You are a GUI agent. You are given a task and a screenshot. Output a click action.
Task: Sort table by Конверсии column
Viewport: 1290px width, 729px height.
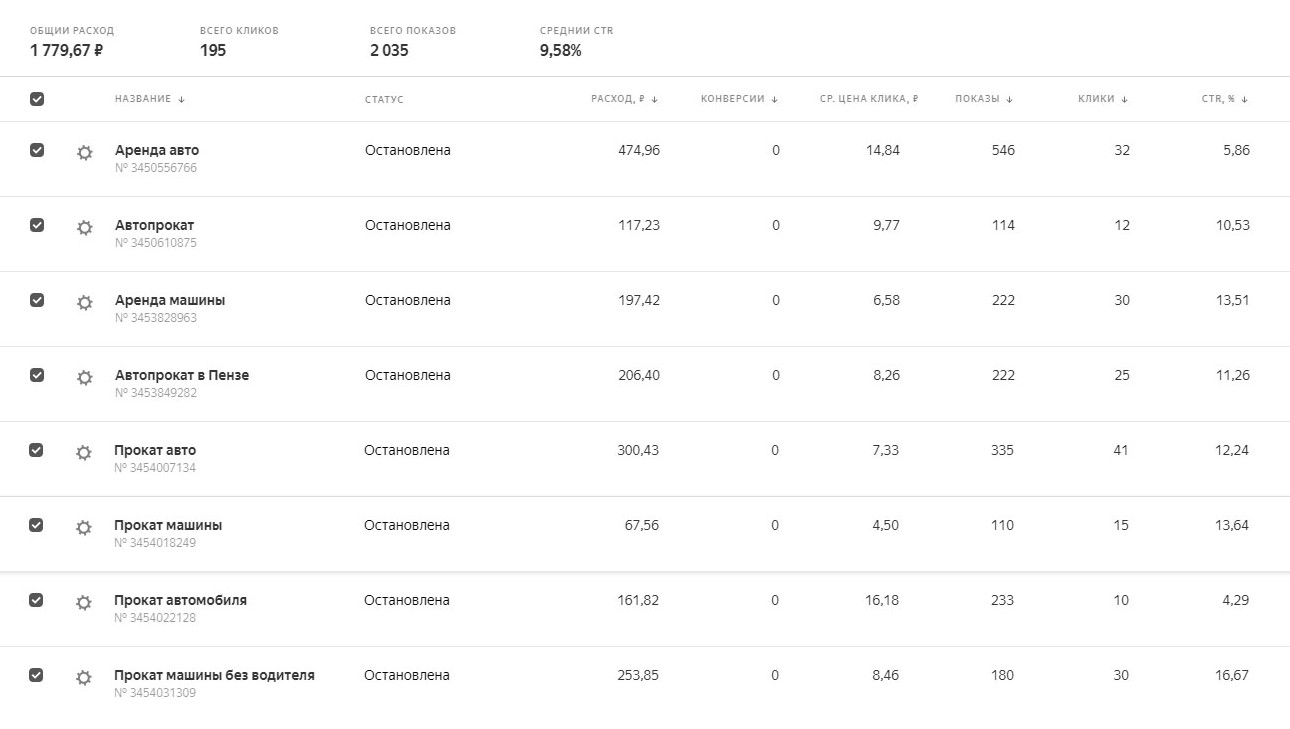pos(739,99)
